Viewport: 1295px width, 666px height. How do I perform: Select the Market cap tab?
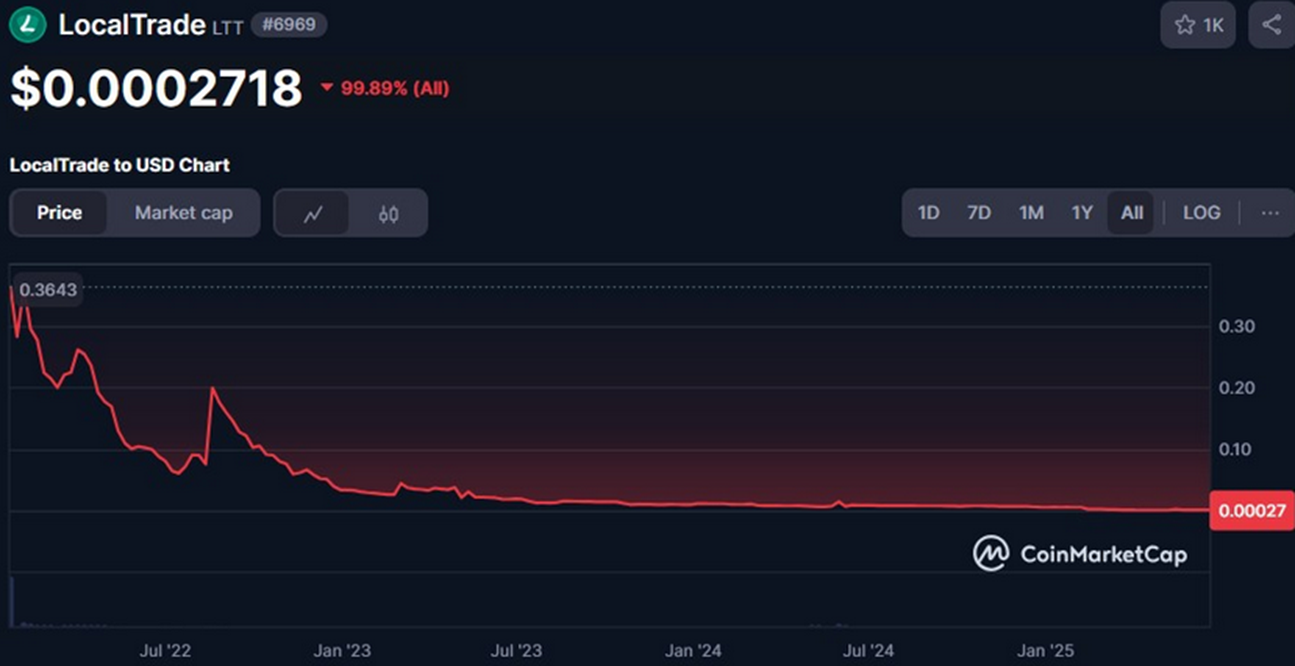click(184, 213)
